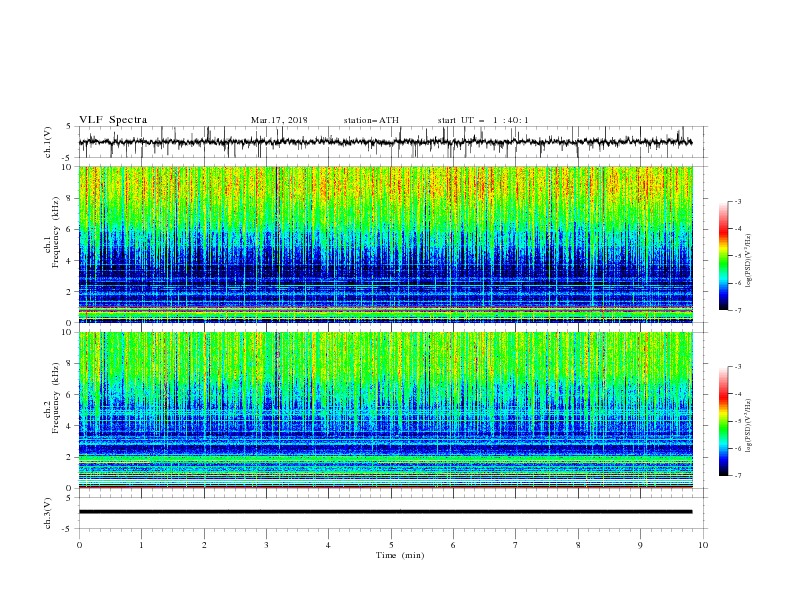792x612 pixels.
Task: Click the time axis tick label '1'
Action: (141, 545)
